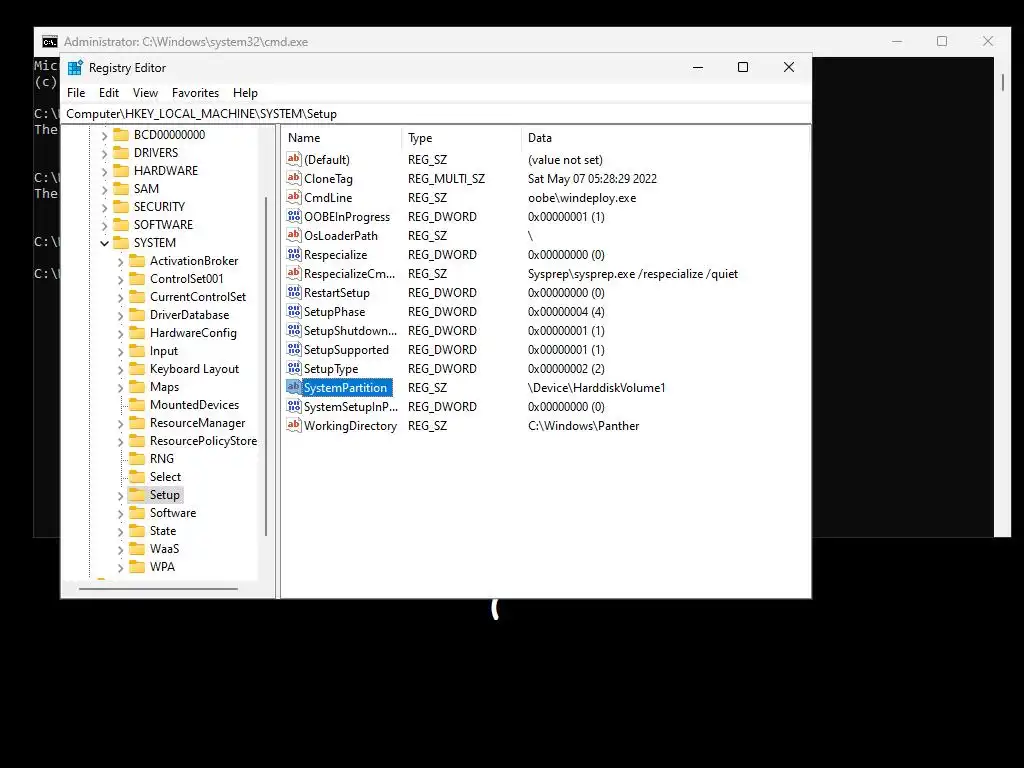Select the Keyboard Layout key
Image resolution: width=1024 pixels, height=768 pixels.
point(195,368)
